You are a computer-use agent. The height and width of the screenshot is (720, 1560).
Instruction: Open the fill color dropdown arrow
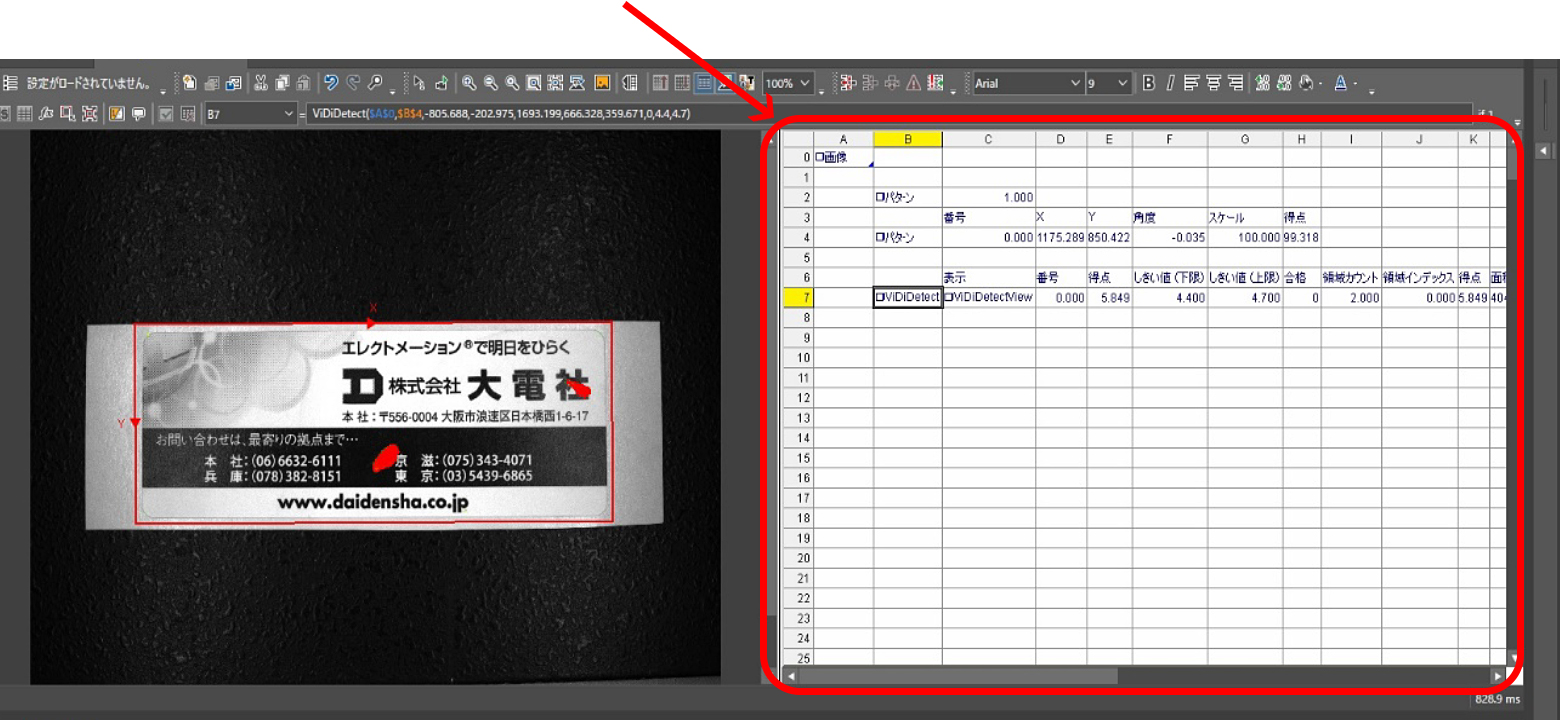coord(1321,83)
